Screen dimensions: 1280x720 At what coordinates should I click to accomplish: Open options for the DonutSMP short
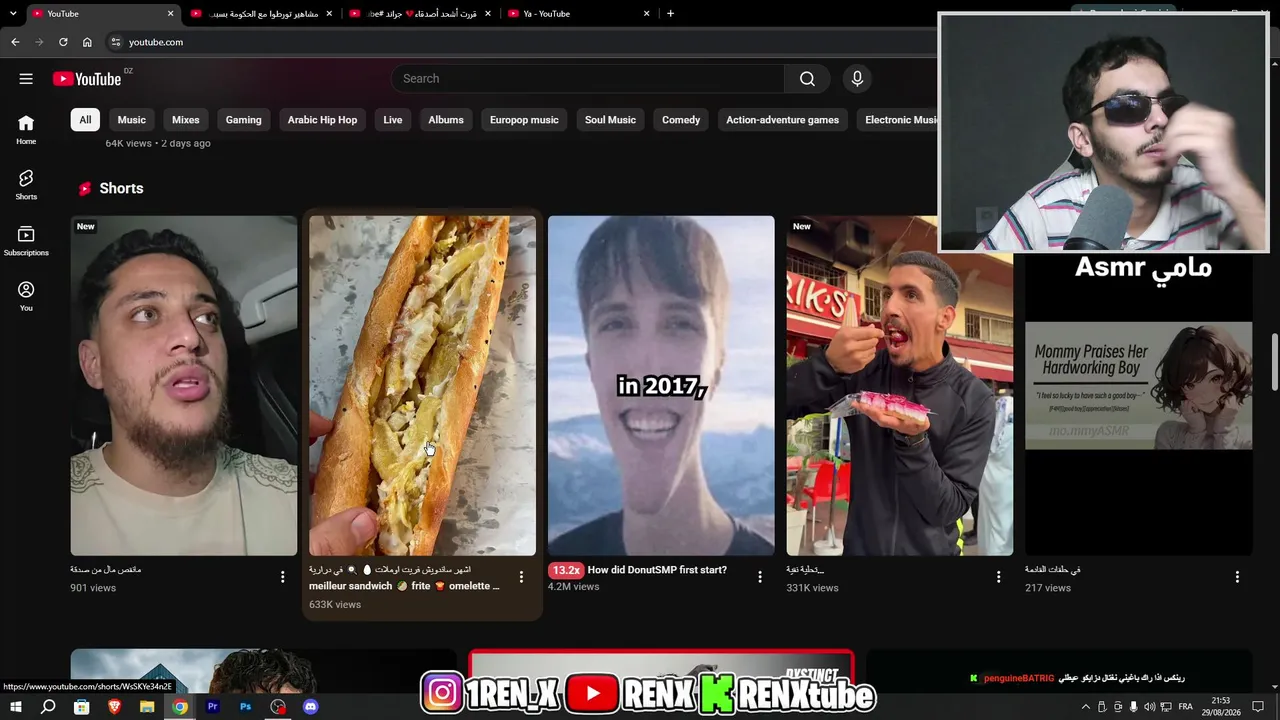click(x=760, y=577)
